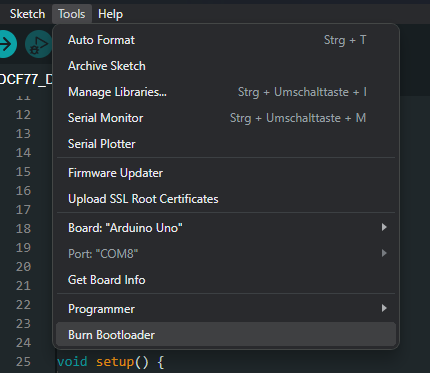Image resolution: width=430 pixels, height=373 pixels.
Task: Click line number 25 in gutter
Action: (23, 362)
